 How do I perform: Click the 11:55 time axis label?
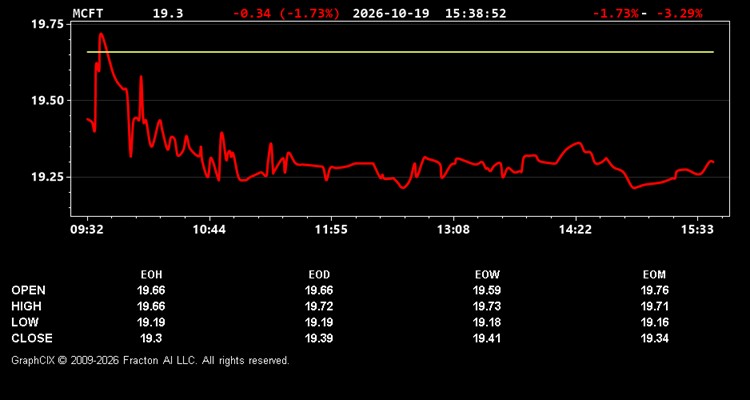331,230
